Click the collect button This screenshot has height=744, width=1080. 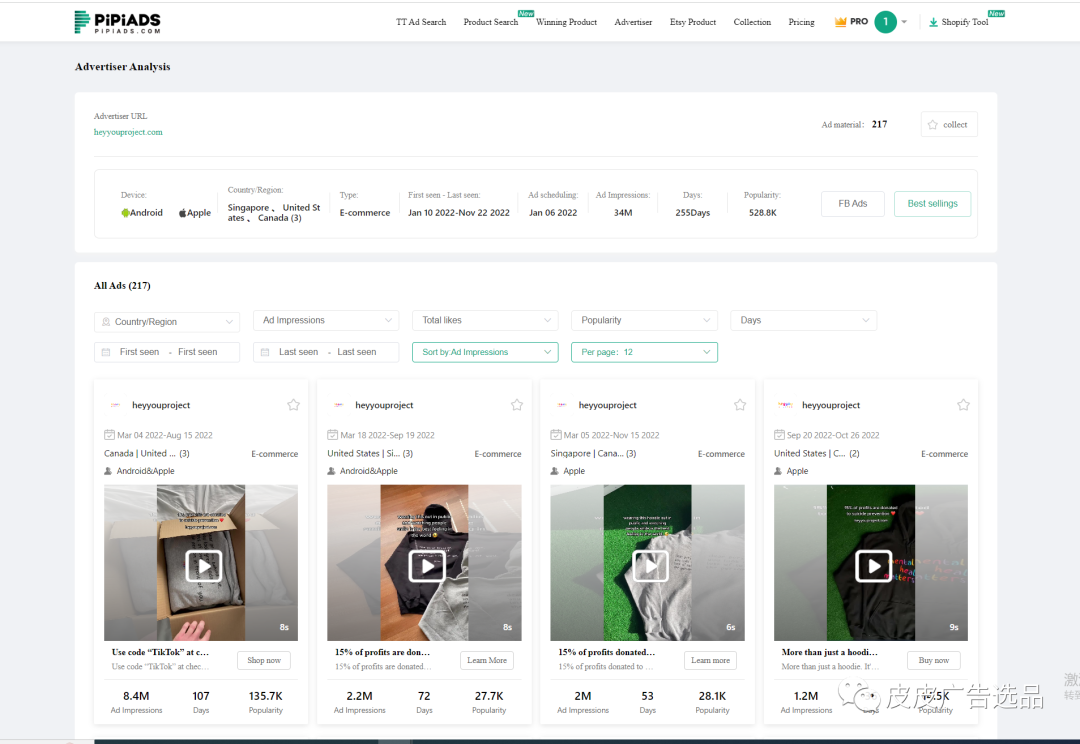pos(948,124)
